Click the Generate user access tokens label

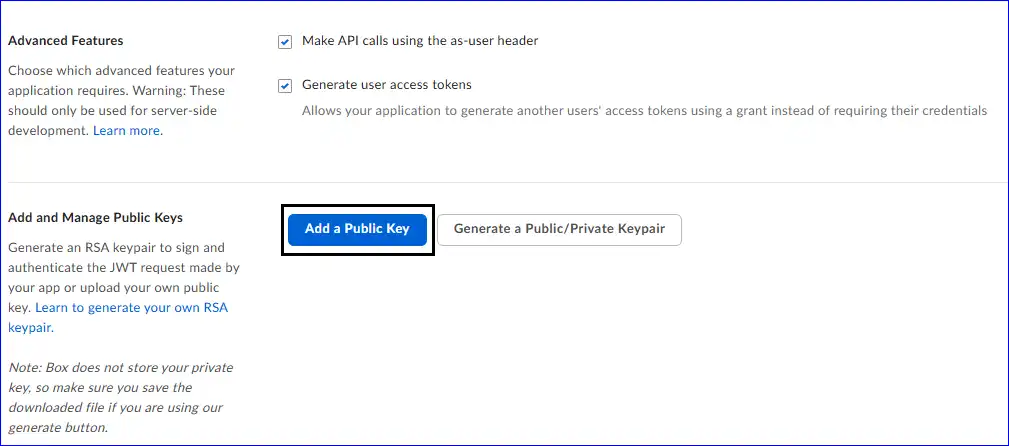387,85
